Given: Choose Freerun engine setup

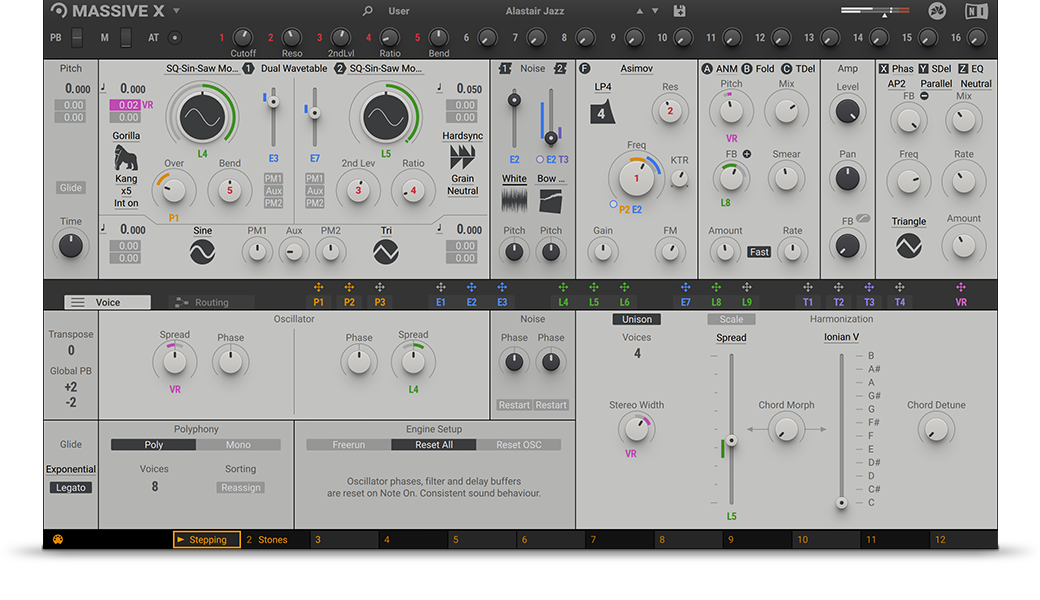Looking at the screenshot, I should [x=349, y=445].
